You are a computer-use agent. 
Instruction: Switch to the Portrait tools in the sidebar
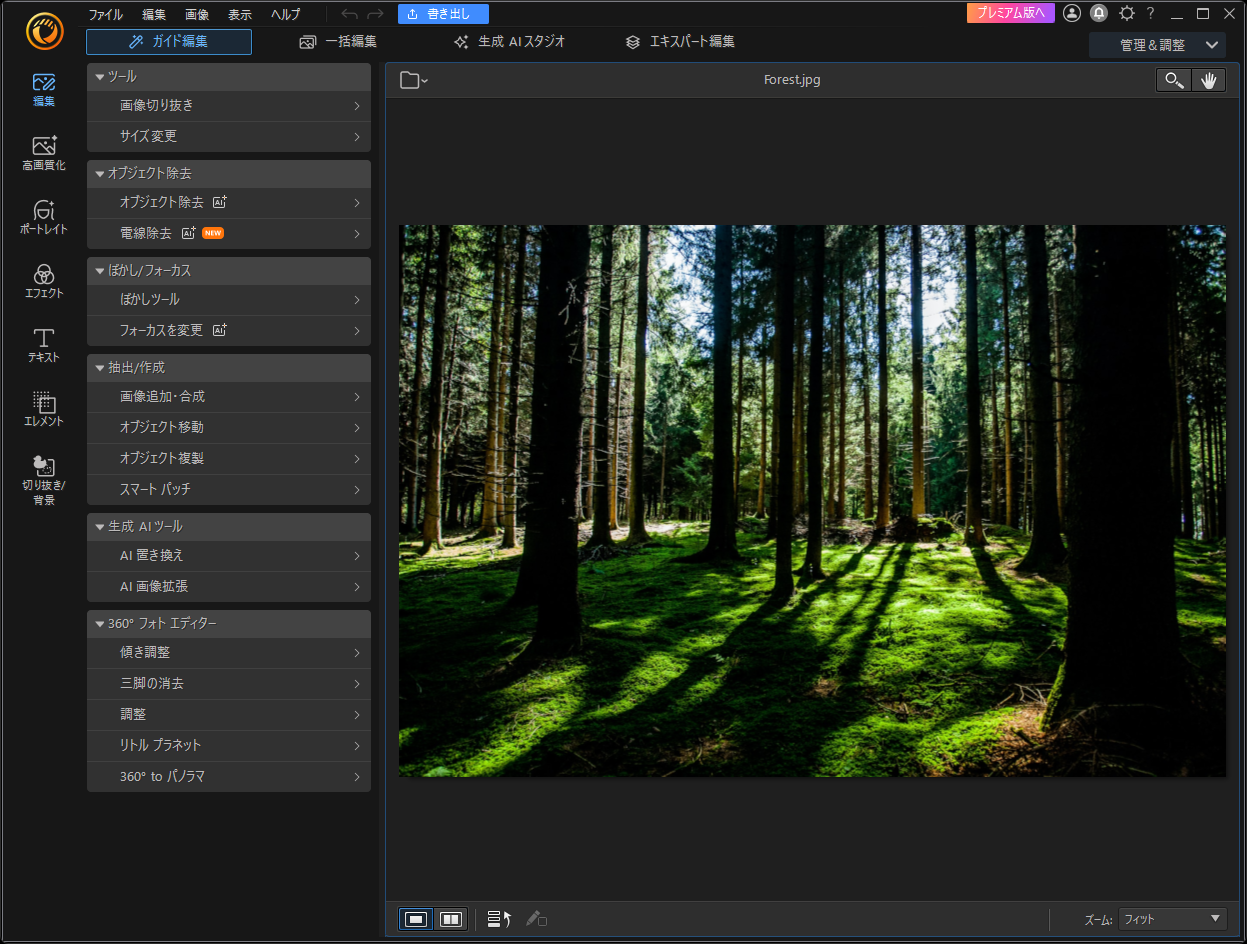[x=43, y=219]
